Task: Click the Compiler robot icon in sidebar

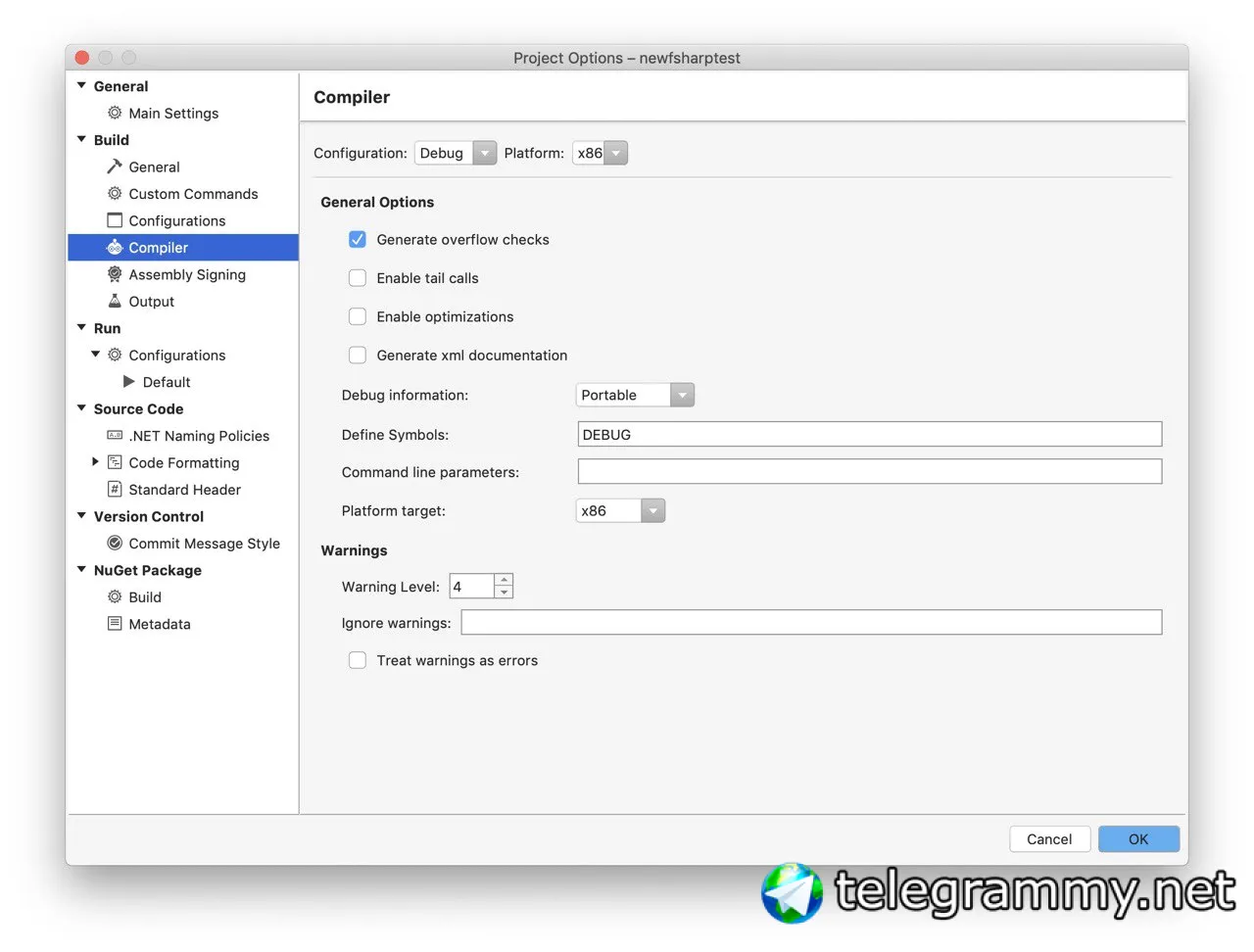Action: point(115,247)
